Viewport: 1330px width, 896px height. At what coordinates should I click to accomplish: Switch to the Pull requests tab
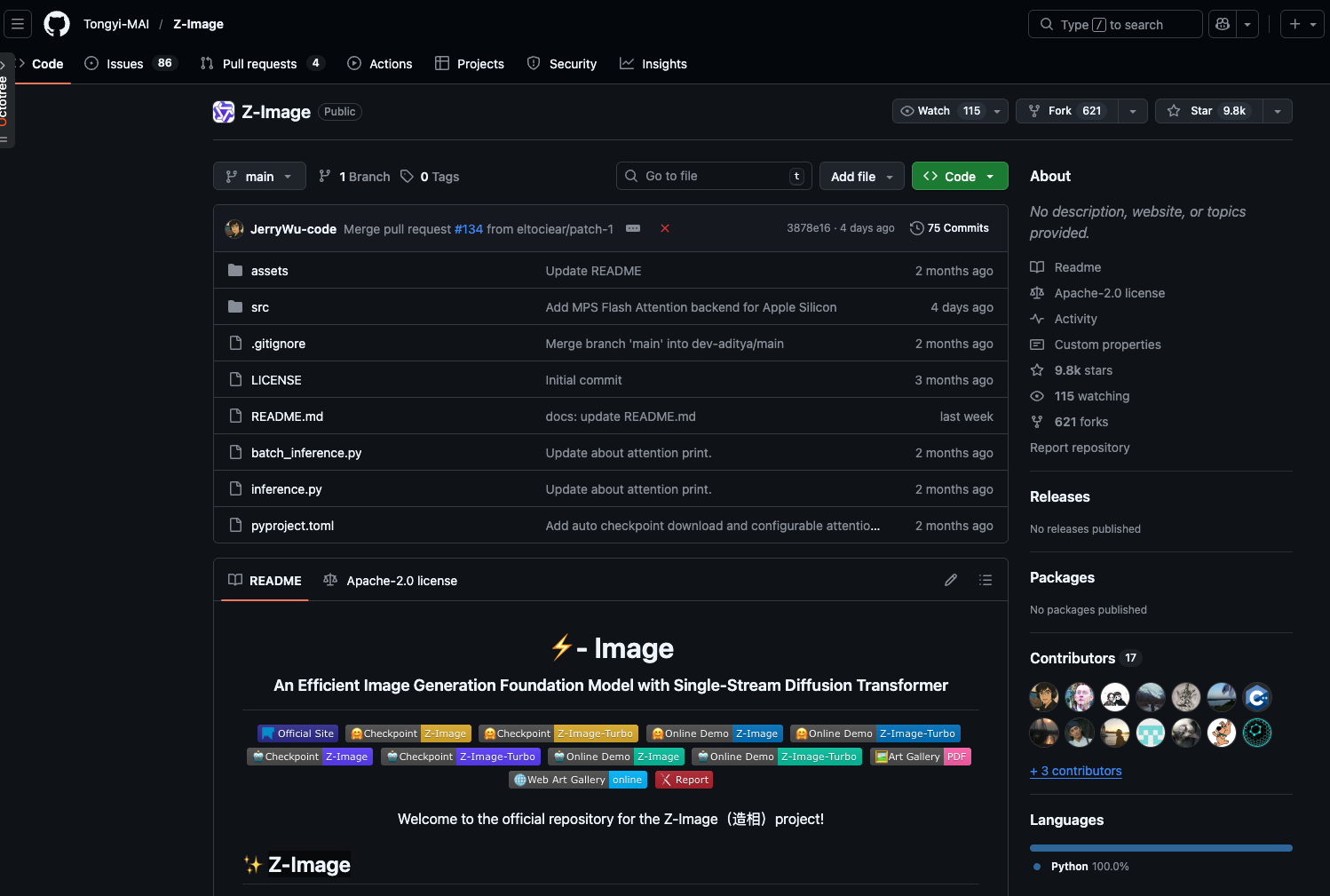click(x=259, y=64)
